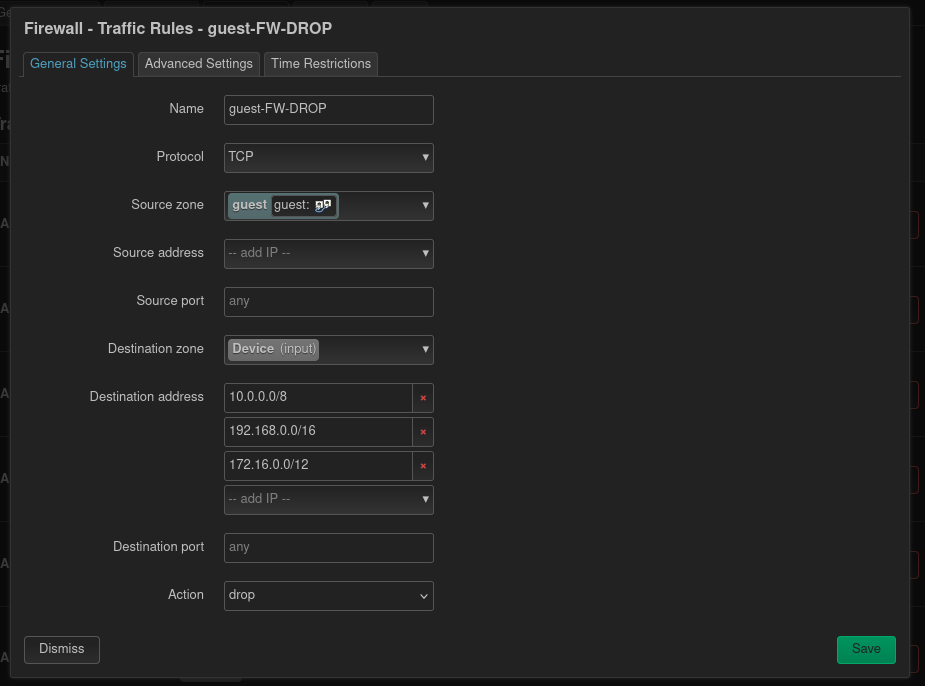
Task: Open the add IP dropdown under Destination address
Action: [425, 498]
